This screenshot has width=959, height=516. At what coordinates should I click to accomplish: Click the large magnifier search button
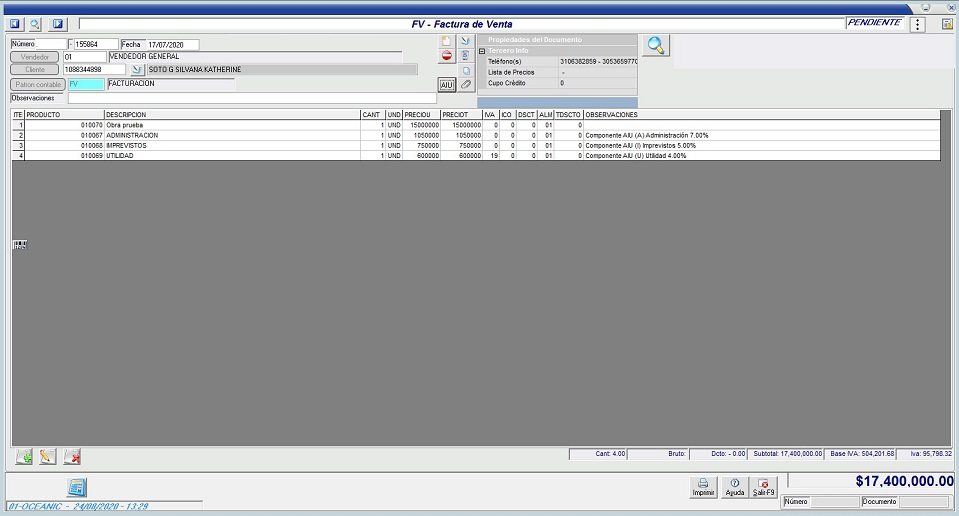click(x=656, y=45)
